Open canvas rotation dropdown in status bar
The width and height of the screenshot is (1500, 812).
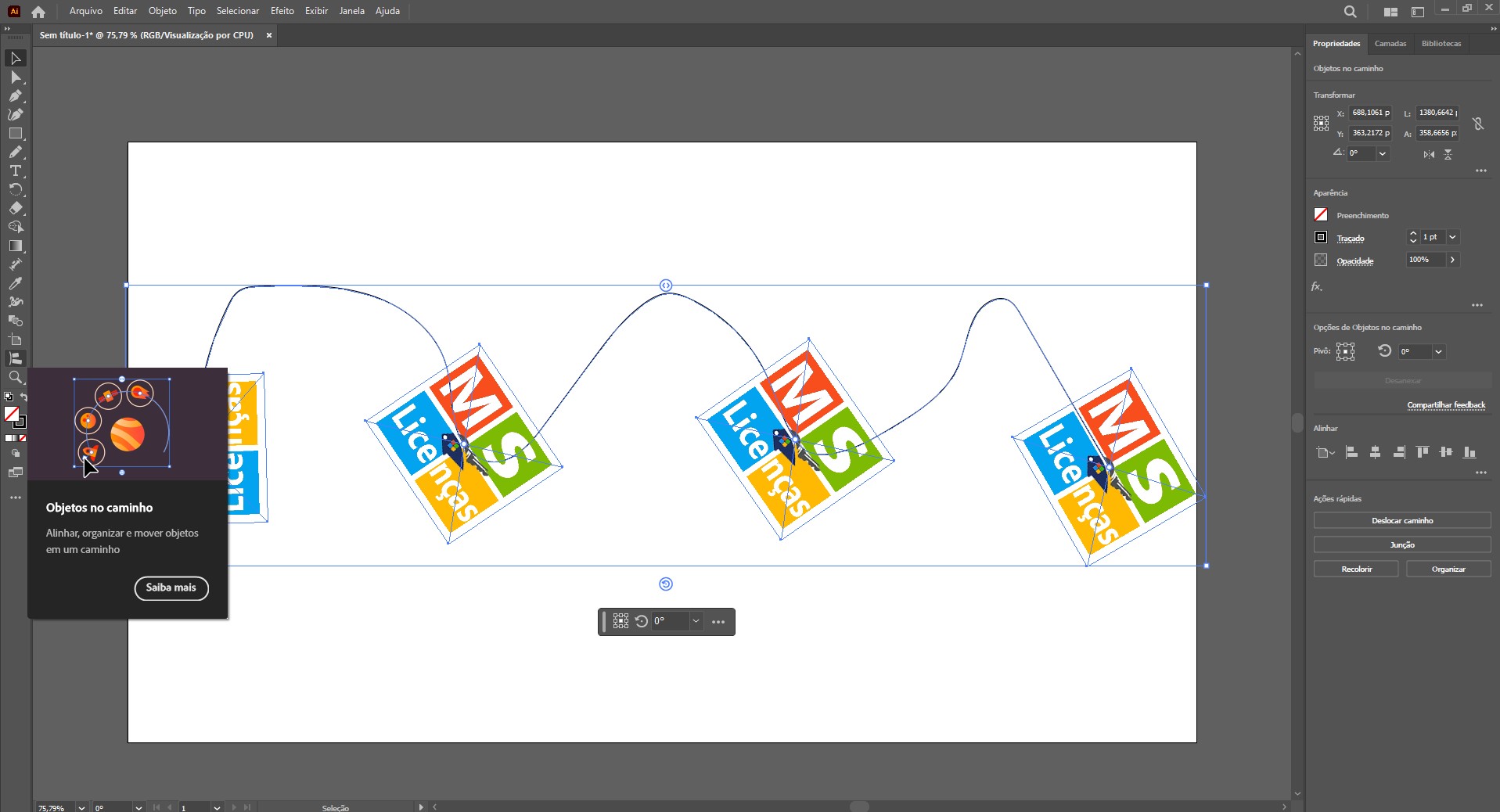(x=138, y=807)
